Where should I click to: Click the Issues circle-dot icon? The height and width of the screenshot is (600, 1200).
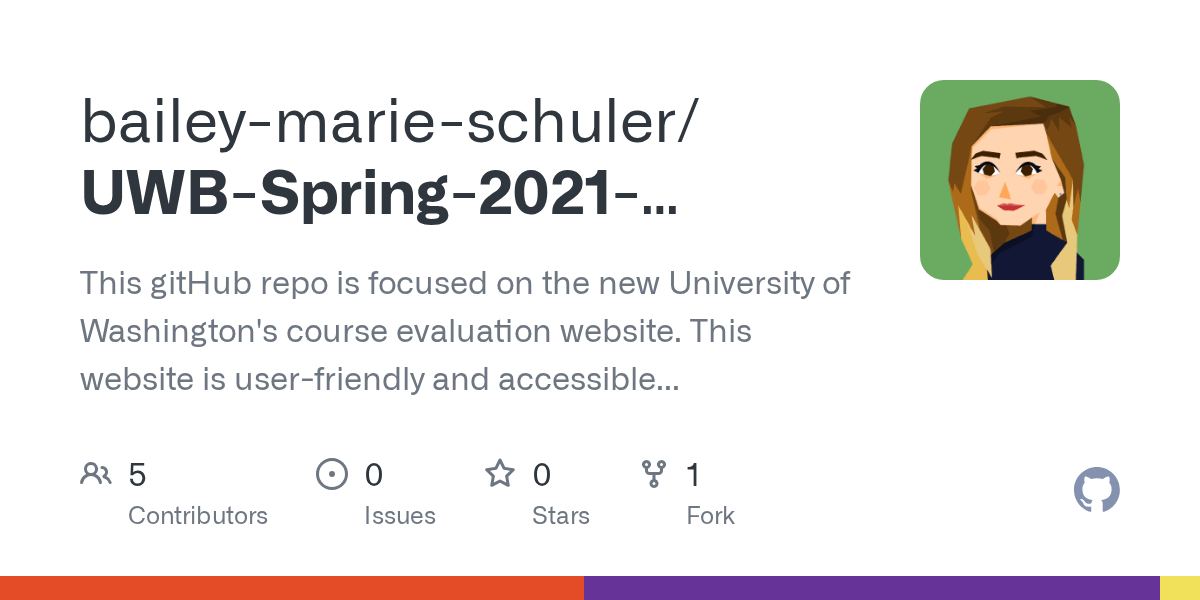(x=332, y=474)
